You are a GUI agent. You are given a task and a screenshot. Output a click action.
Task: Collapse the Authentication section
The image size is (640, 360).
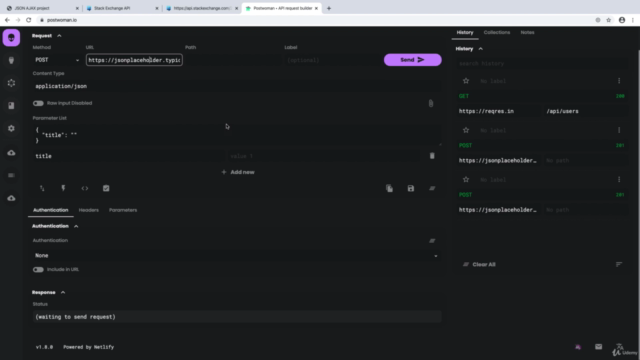(76, 226)
